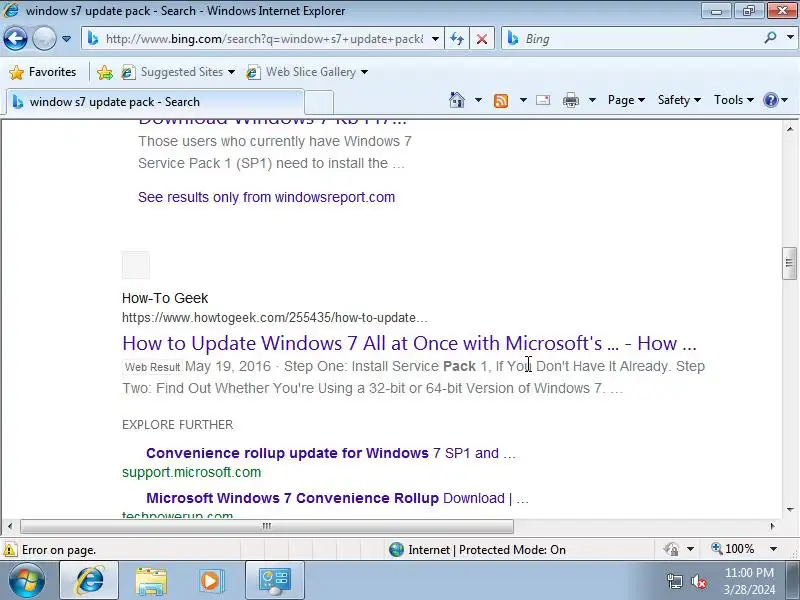Click the grayed Forward navigation arrow
This screenshot has height=600, width=800.
coord(44,39)
